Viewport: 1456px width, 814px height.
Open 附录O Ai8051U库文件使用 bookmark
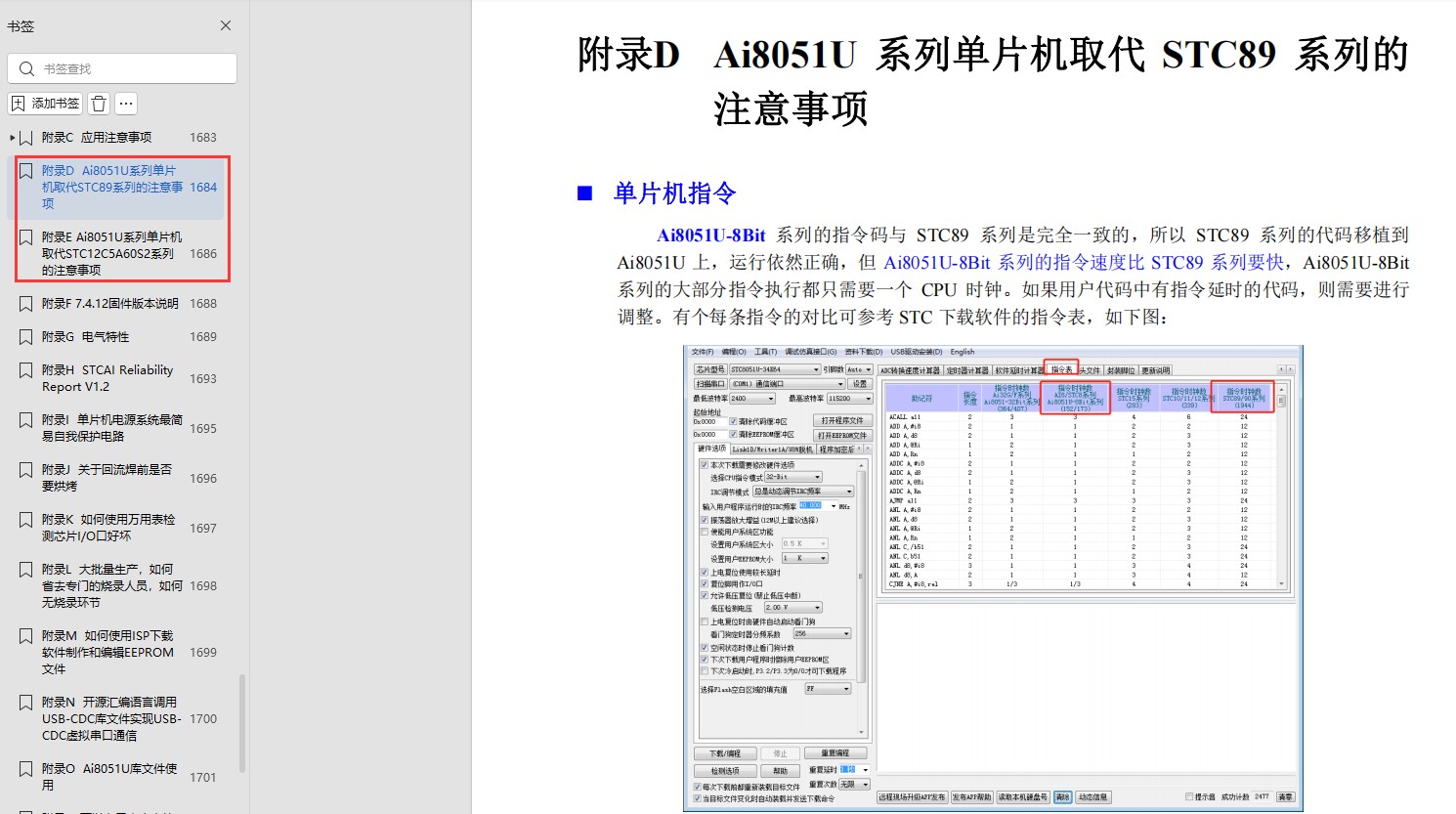109,777
